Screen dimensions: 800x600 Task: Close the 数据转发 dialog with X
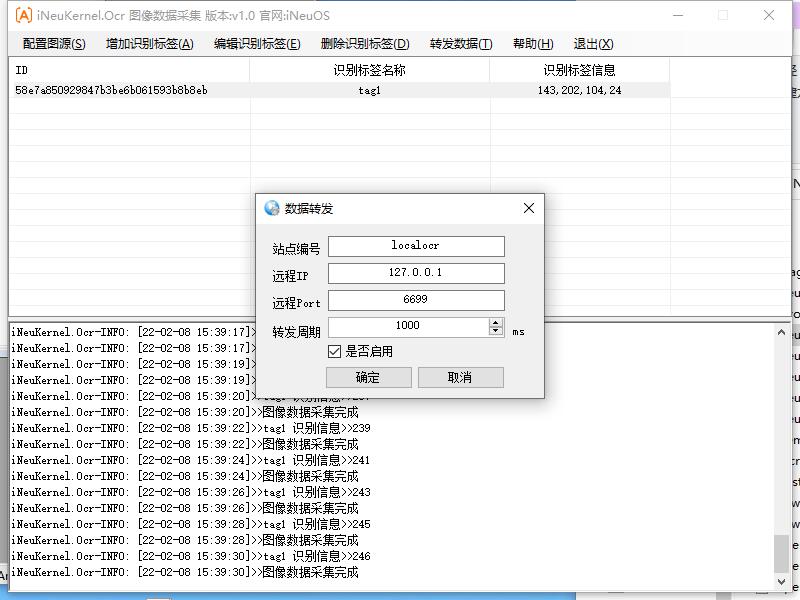coord(529,208)
